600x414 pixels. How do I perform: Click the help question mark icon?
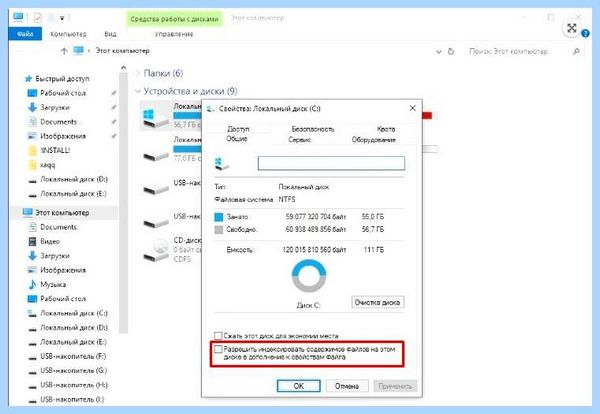[x=585, y=34]
